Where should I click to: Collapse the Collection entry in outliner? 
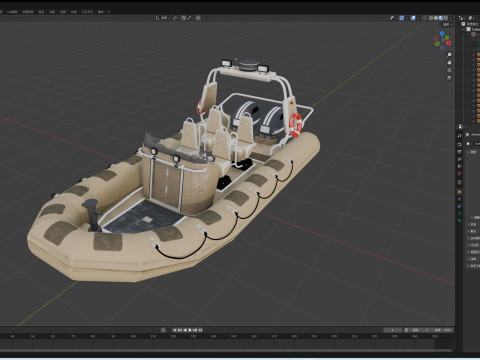pyautogui.click(x=464, y=29)
